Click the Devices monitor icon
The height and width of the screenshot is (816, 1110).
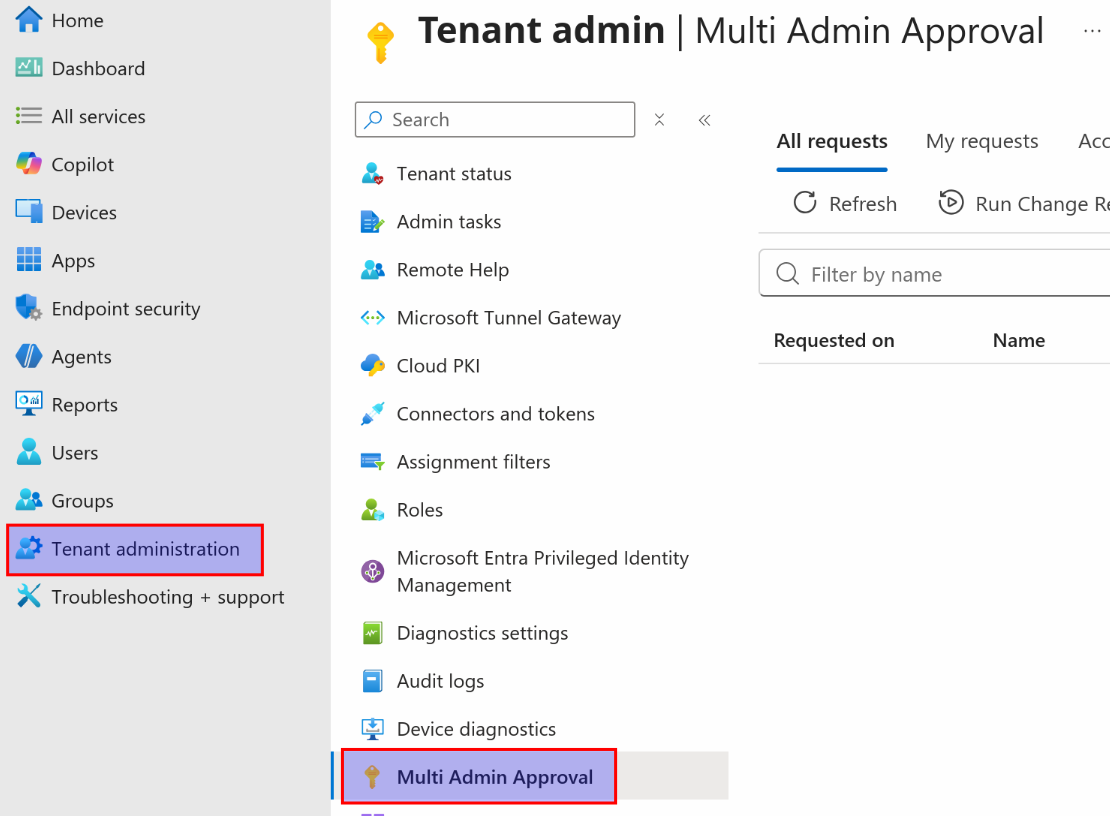click(x=29, y=212)
